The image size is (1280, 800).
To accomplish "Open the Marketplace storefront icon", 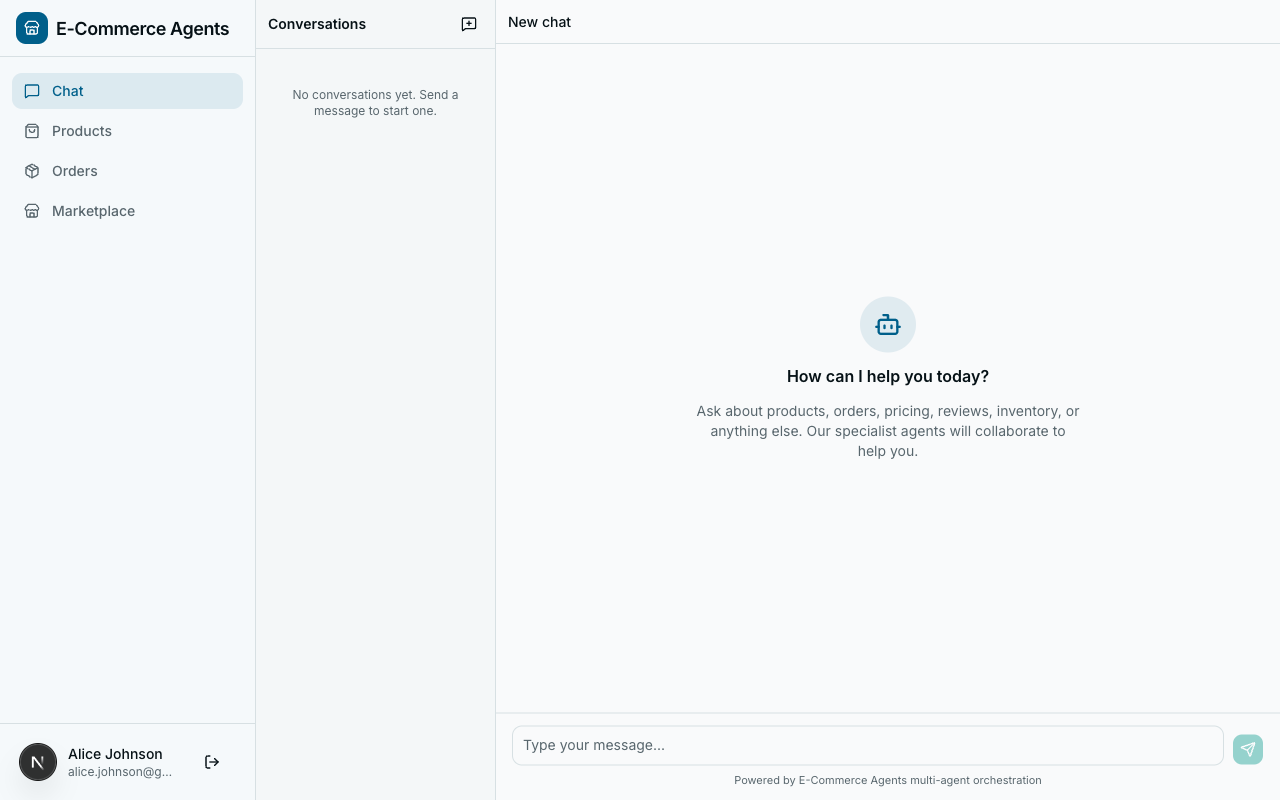I will 32,211.
